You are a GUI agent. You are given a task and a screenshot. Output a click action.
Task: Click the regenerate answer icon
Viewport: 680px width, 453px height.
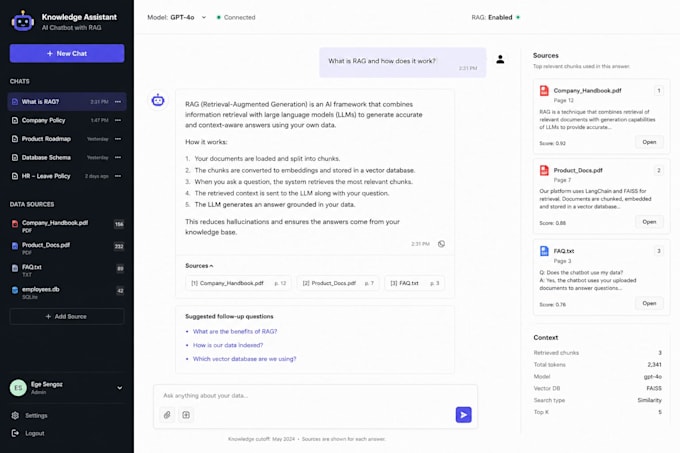pyautogui.click(x=441, y=244)
